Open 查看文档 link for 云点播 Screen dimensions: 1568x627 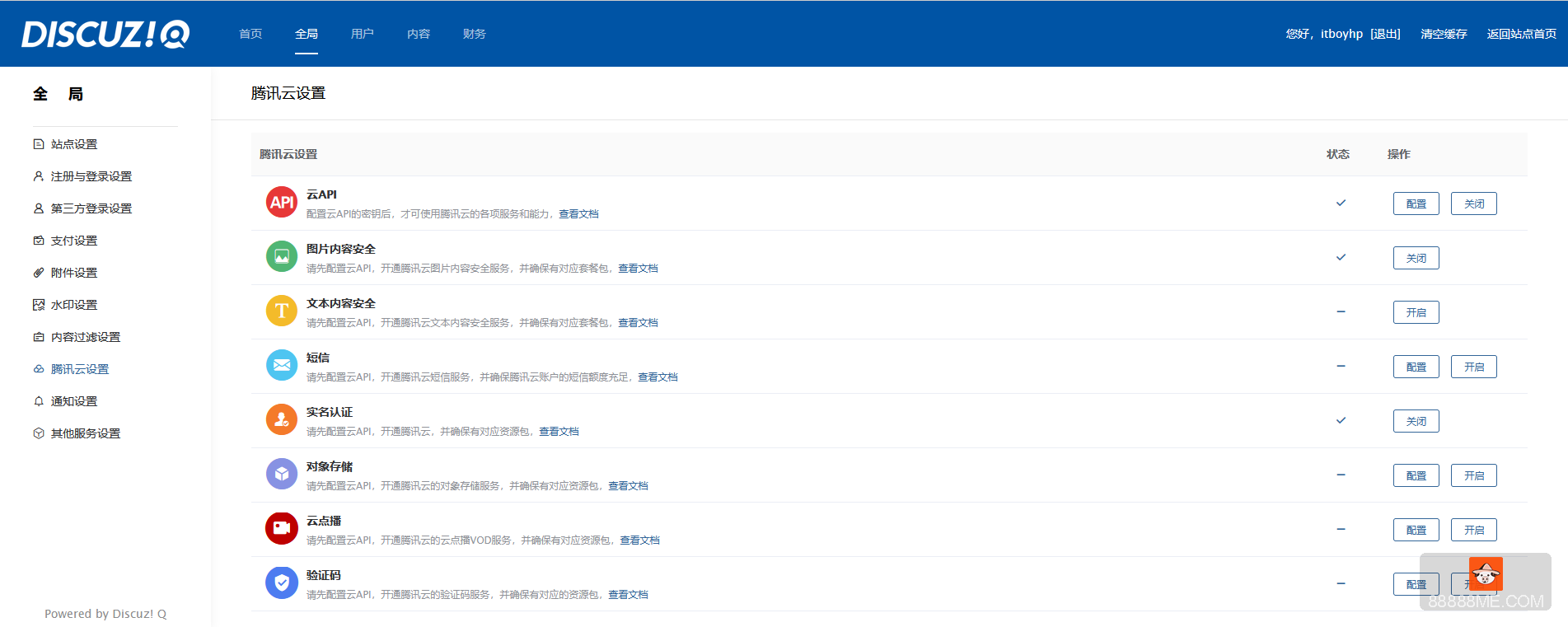639,540
